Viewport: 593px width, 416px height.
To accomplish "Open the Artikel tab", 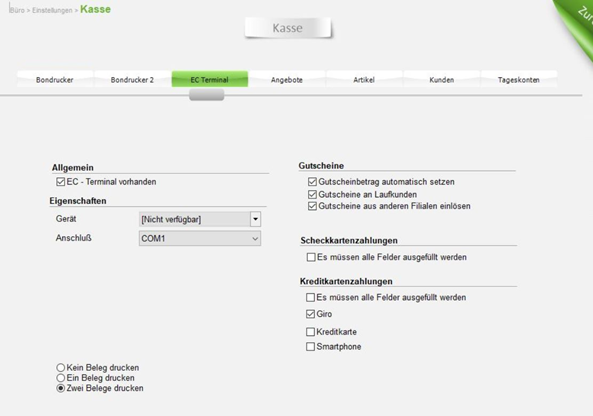I will [364, 79].
